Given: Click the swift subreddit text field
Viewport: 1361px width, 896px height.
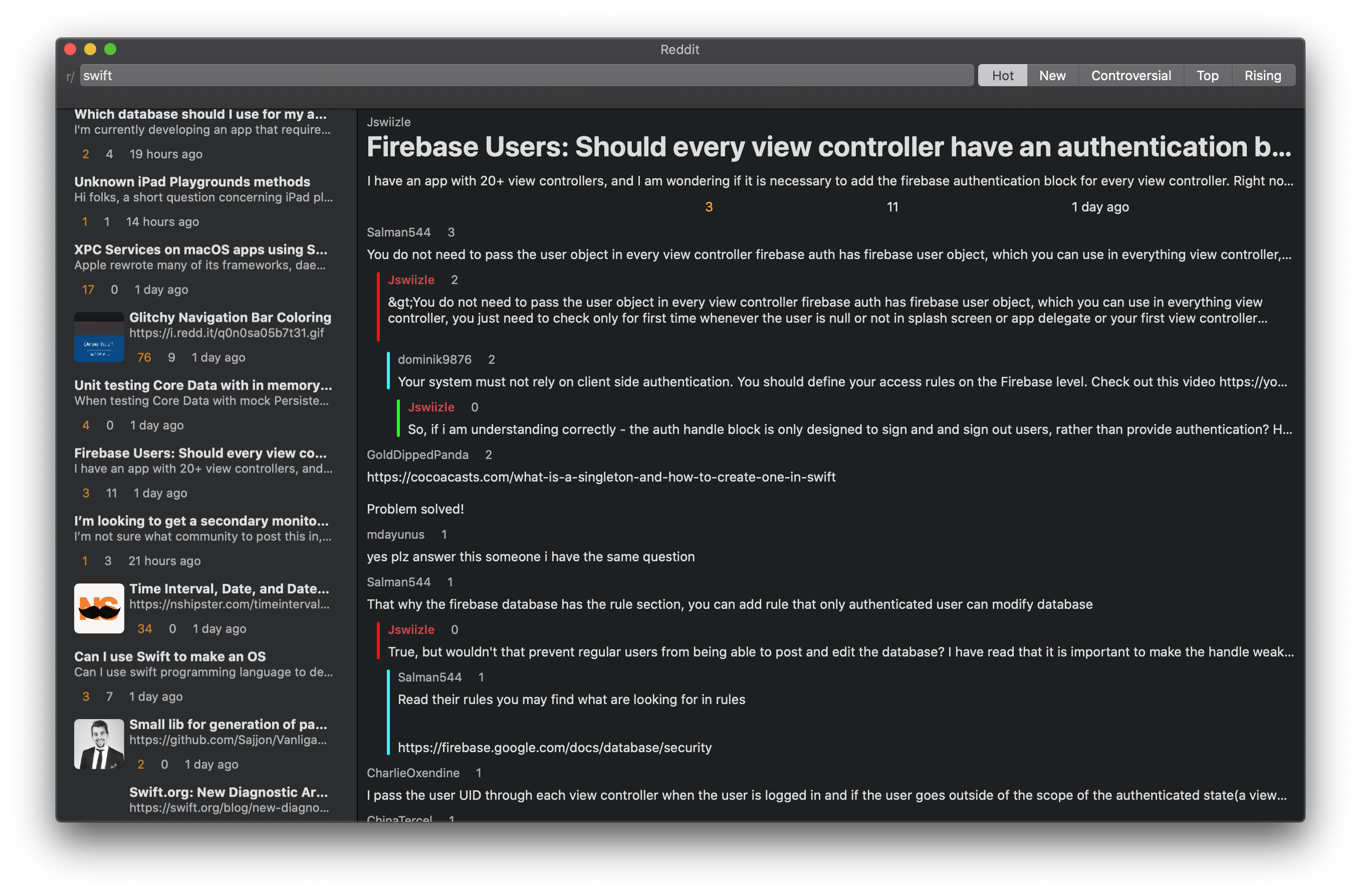Looking at the screenshot, I should pyautogui.click(x=526, y=76).
